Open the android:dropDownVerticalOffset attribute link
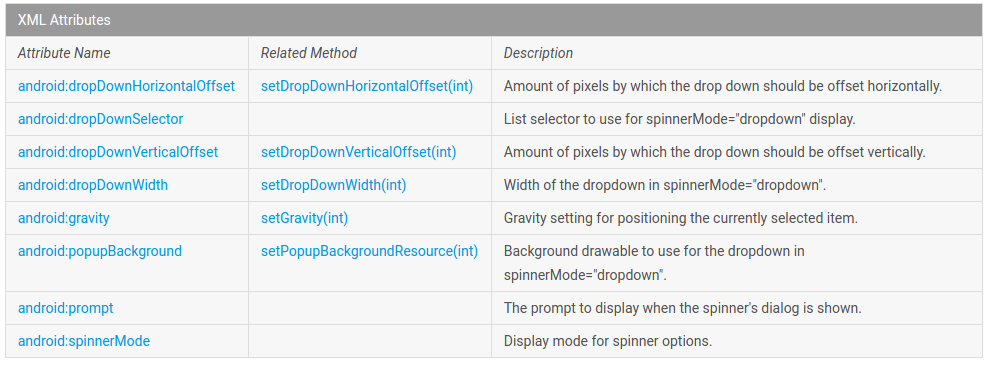 tap(118, 152)
